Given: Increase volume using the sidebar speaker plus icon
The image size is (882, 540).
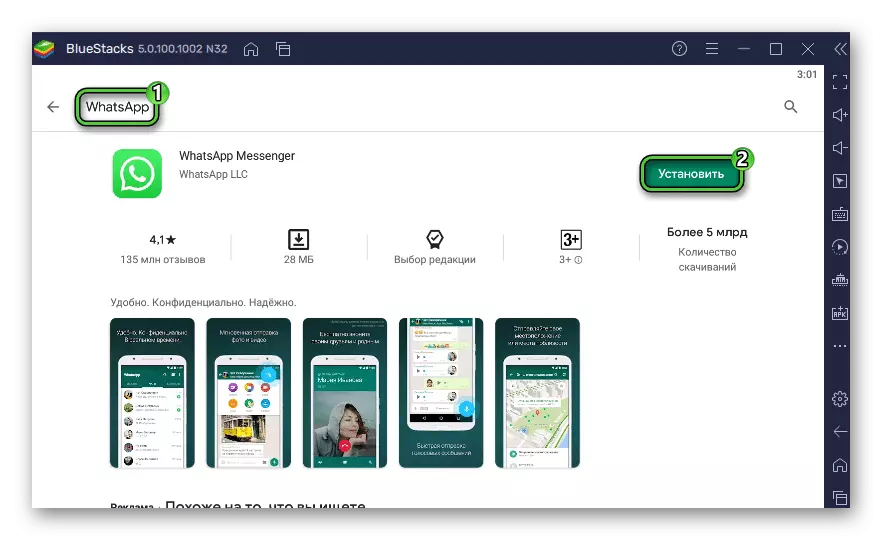Looking at the screenshot, I should click(840, 115).
